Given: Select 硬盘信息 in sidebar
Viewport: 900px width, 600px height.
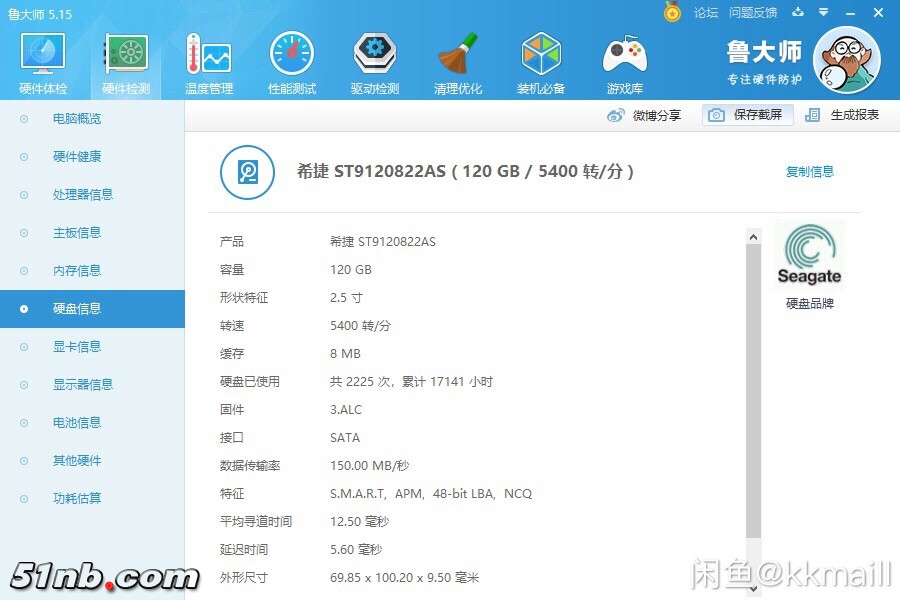Looking at the screenshot, I should coord(92,309).
